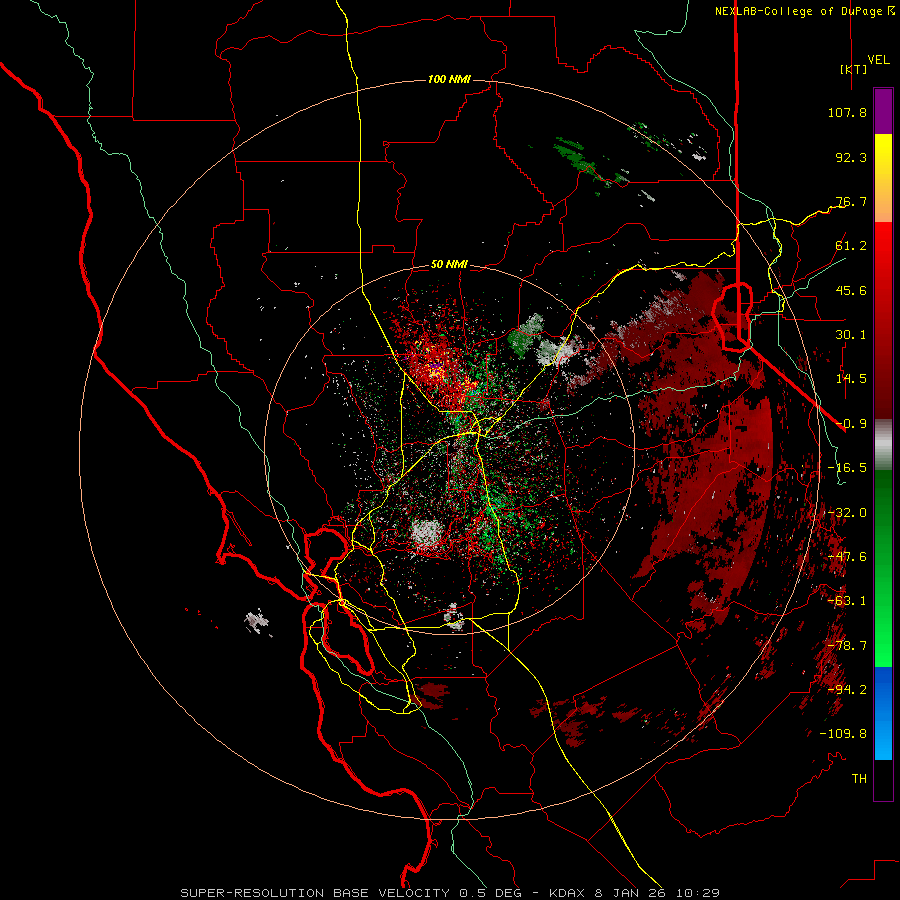
Task: Click the purple segment of the color bar
Action: click(883, 111)
